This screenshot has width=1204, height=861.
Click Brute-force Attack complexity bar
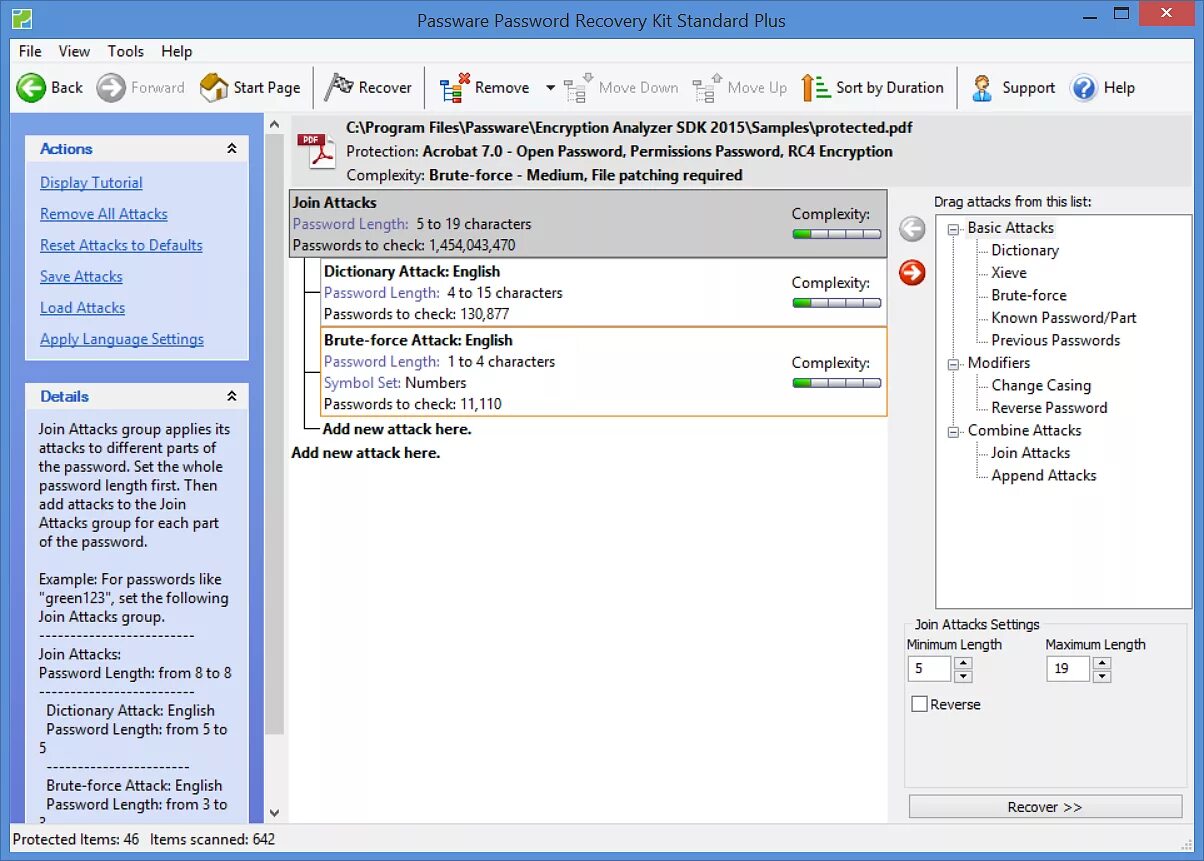(x=837, y=383)
